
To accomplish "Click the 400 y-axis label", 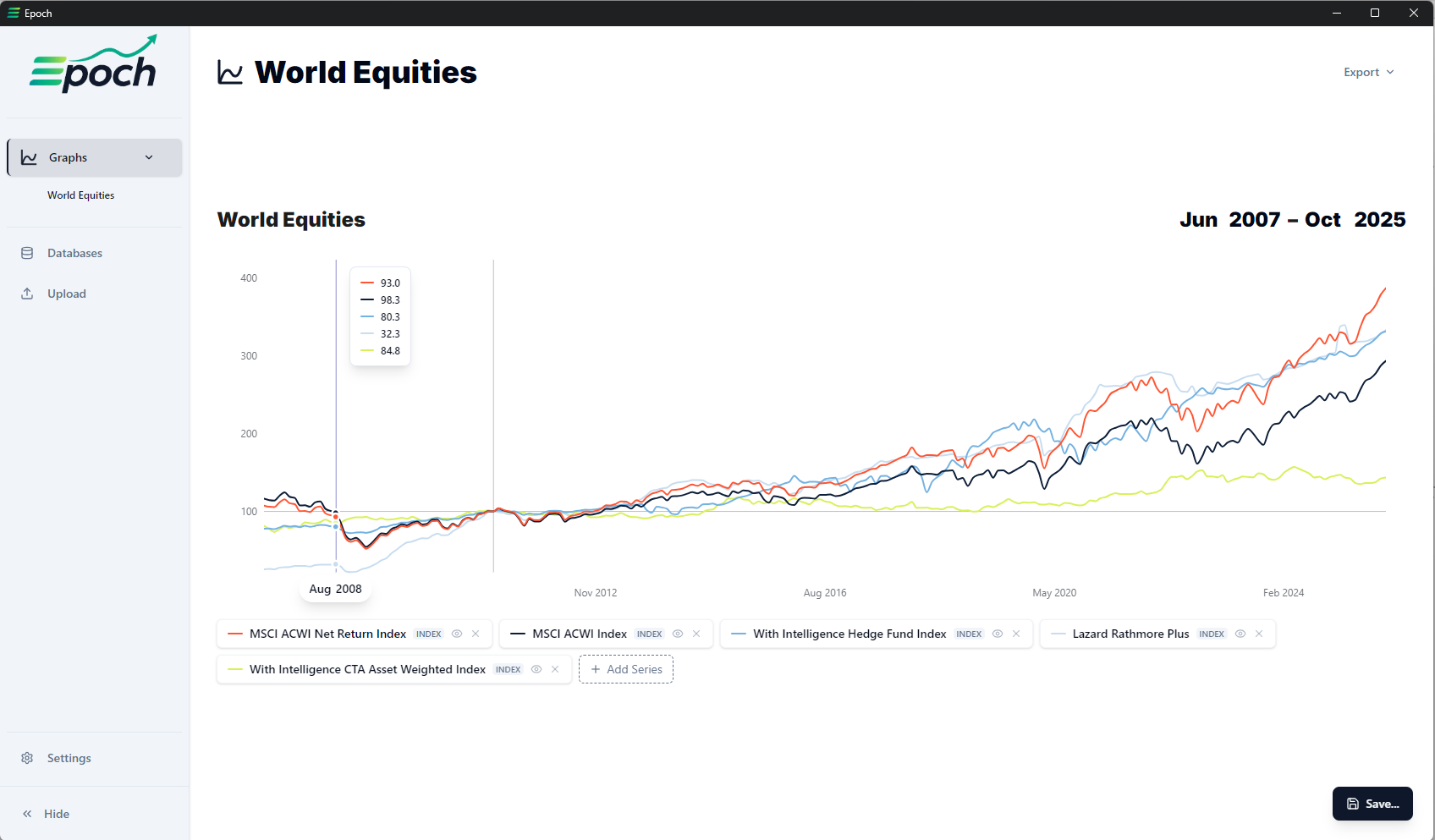I will [x=249, y=278].
